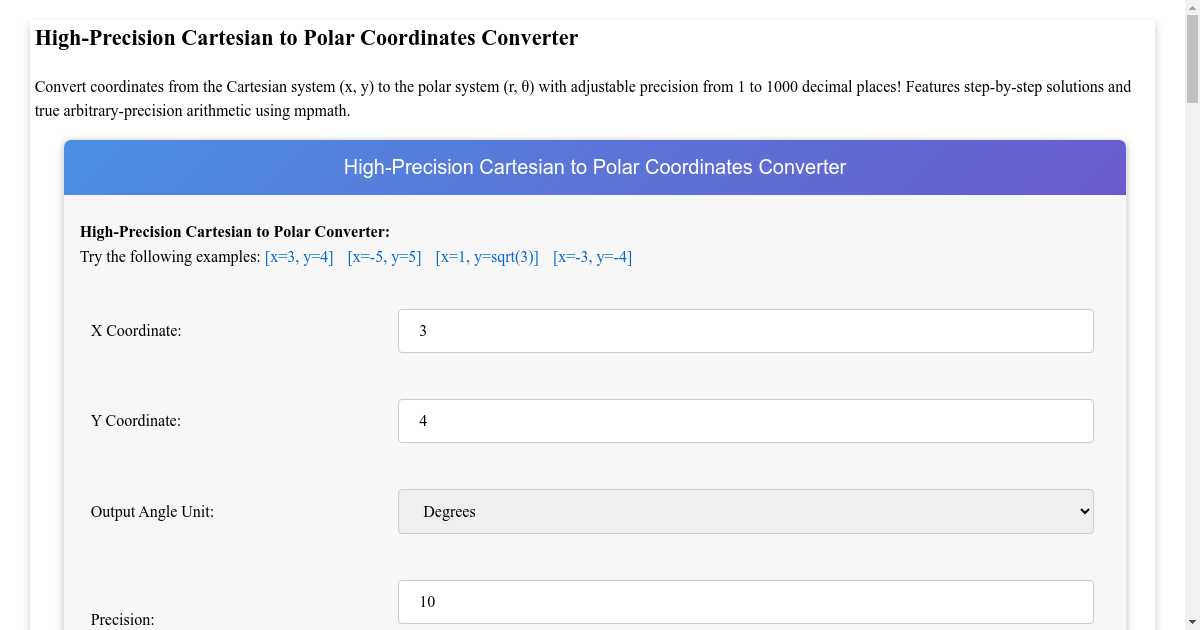
Task: Click the "Try the following examples:" text
Action: 170,257
